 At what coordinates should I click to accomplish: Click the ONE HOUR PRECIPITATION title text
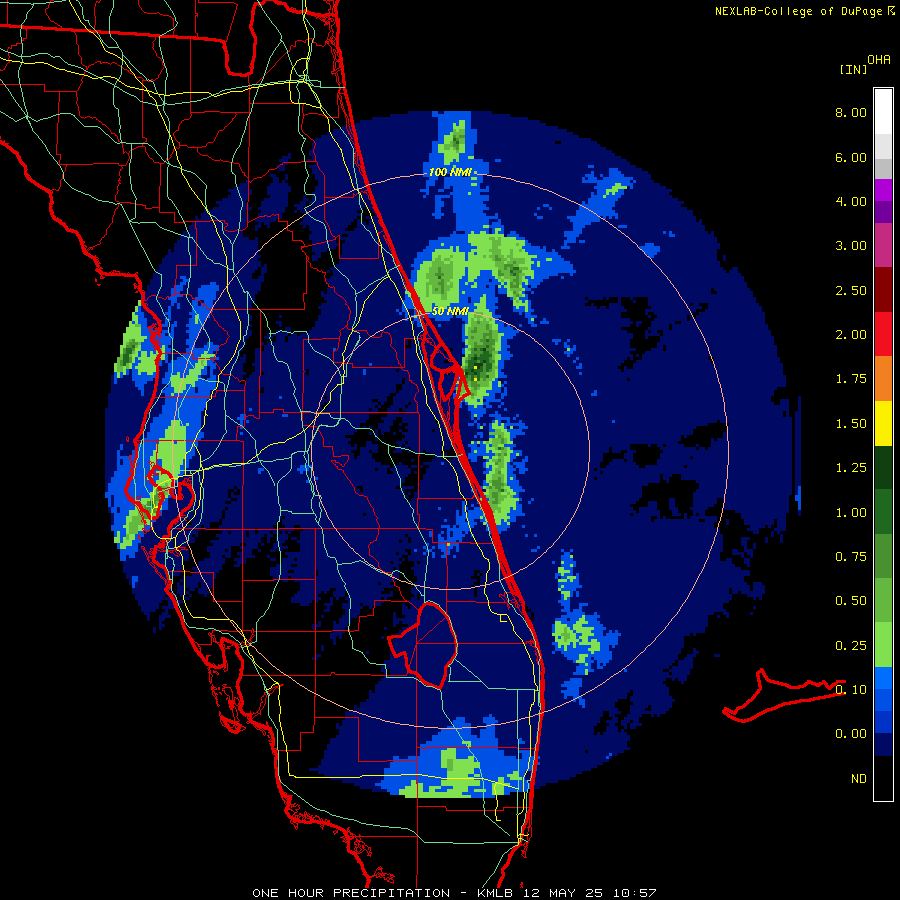point(351,893)
